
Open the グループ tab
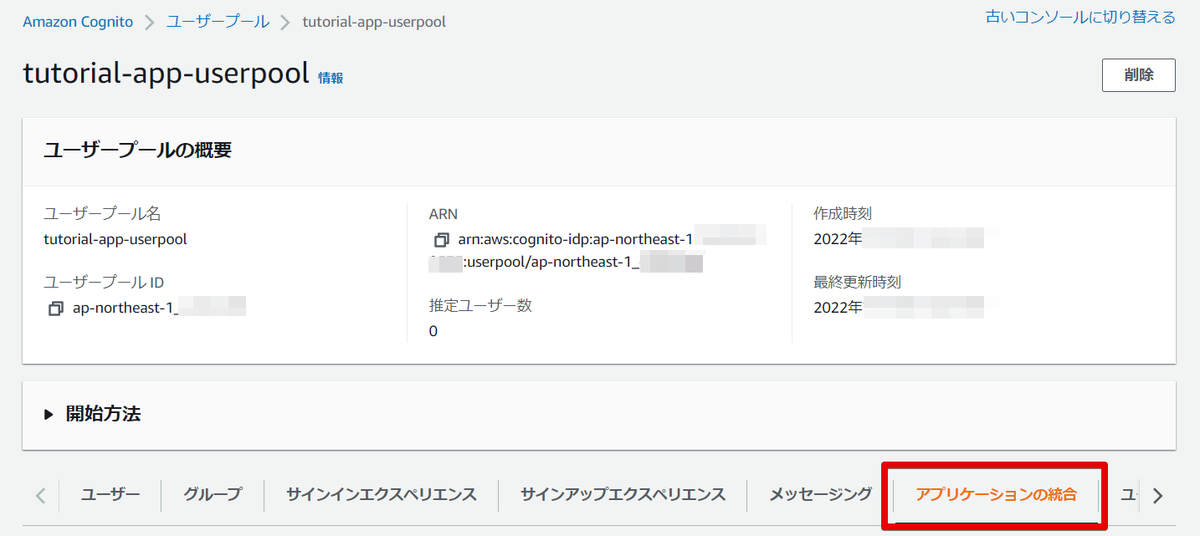213,494
